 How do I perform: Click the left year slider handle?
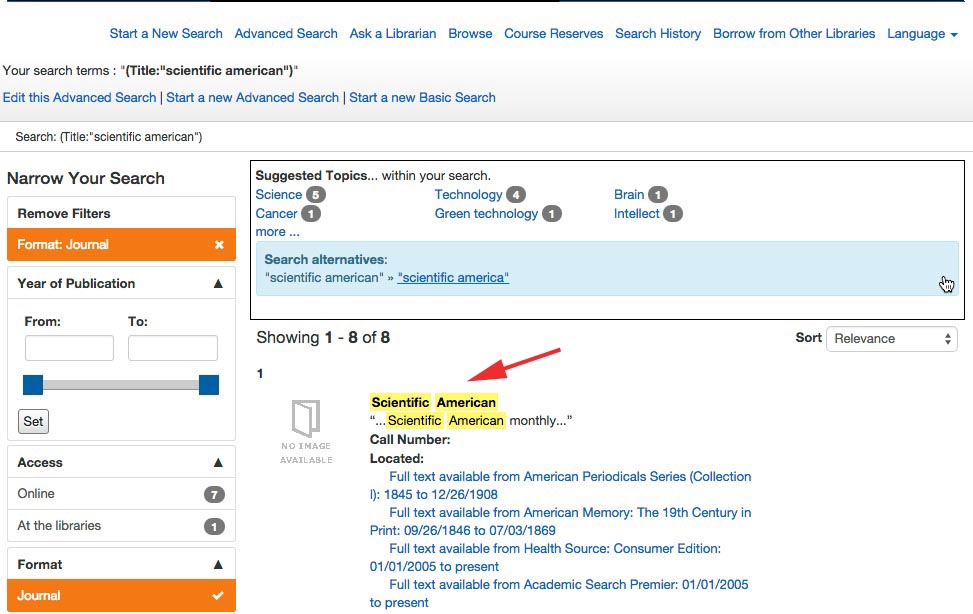(33, 385)
